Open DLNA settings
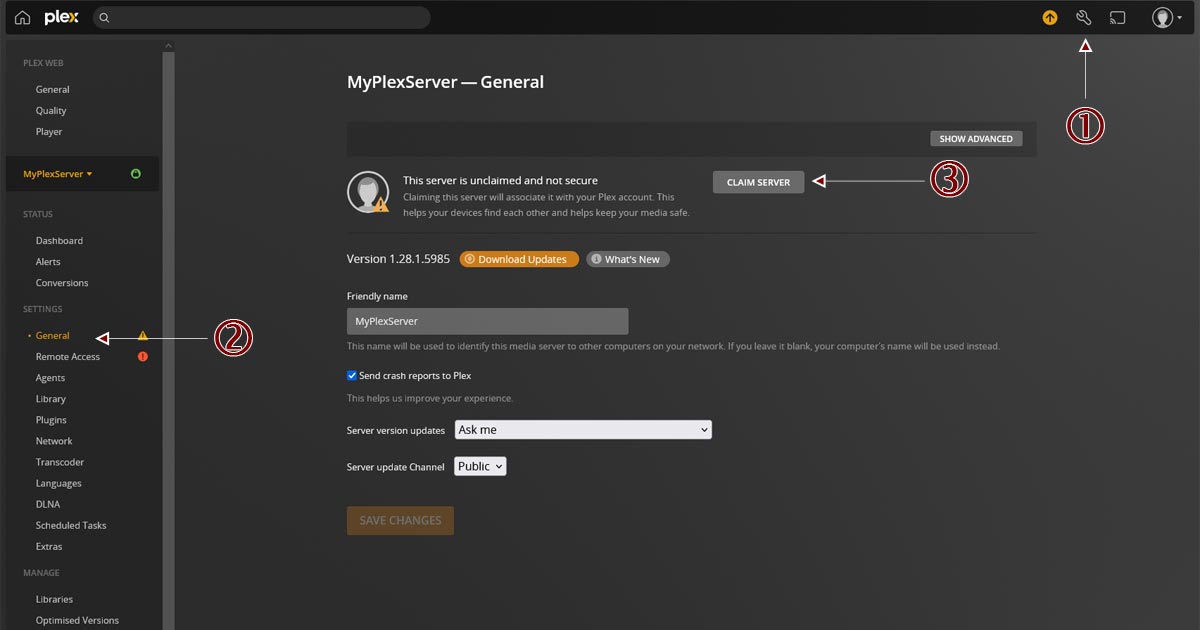 (x=48, y=504)
